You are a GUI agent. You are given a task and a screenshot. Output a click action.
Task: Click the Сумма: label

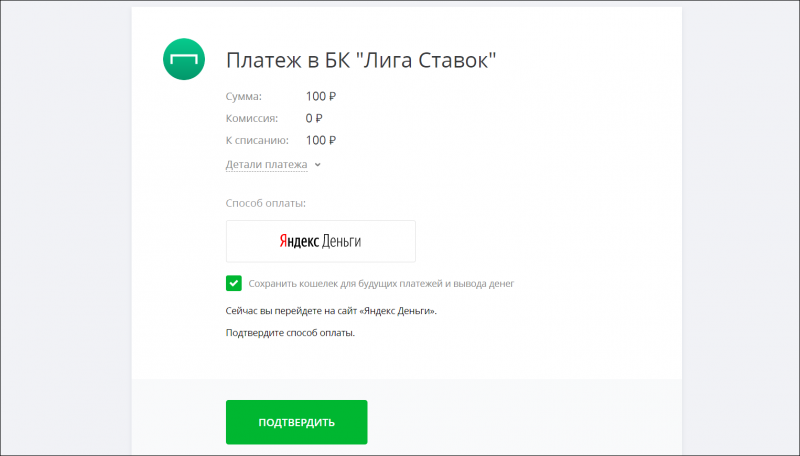click(x=243, y=96)
